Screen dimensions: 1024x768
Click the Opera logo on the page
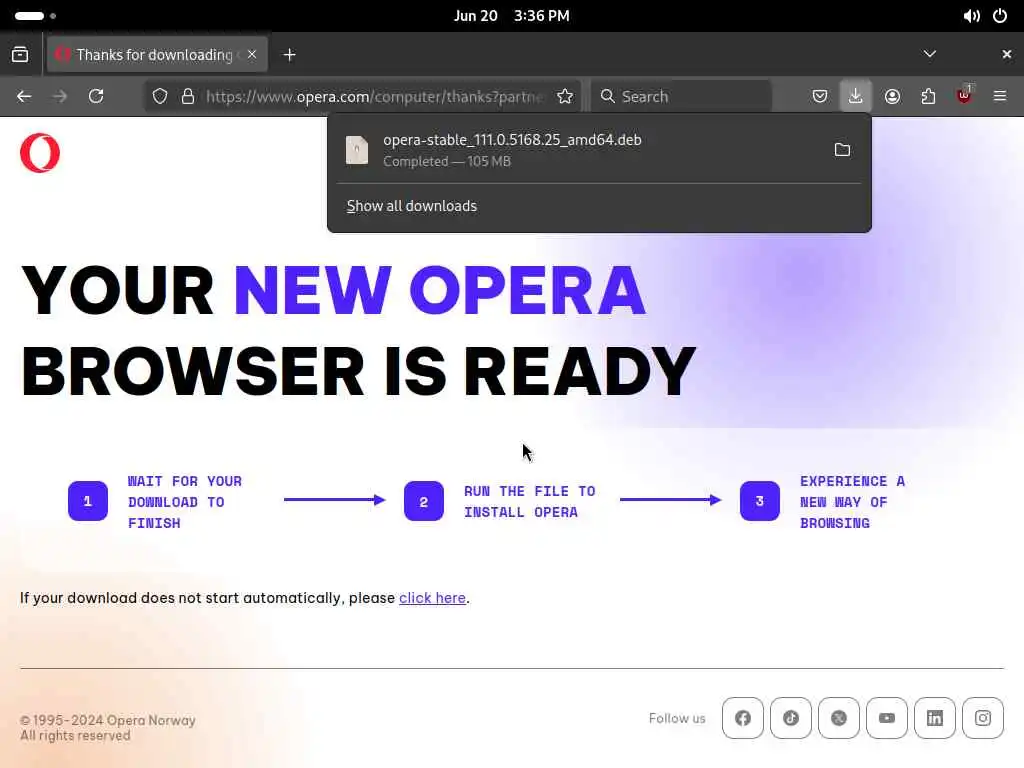point(40,153)
